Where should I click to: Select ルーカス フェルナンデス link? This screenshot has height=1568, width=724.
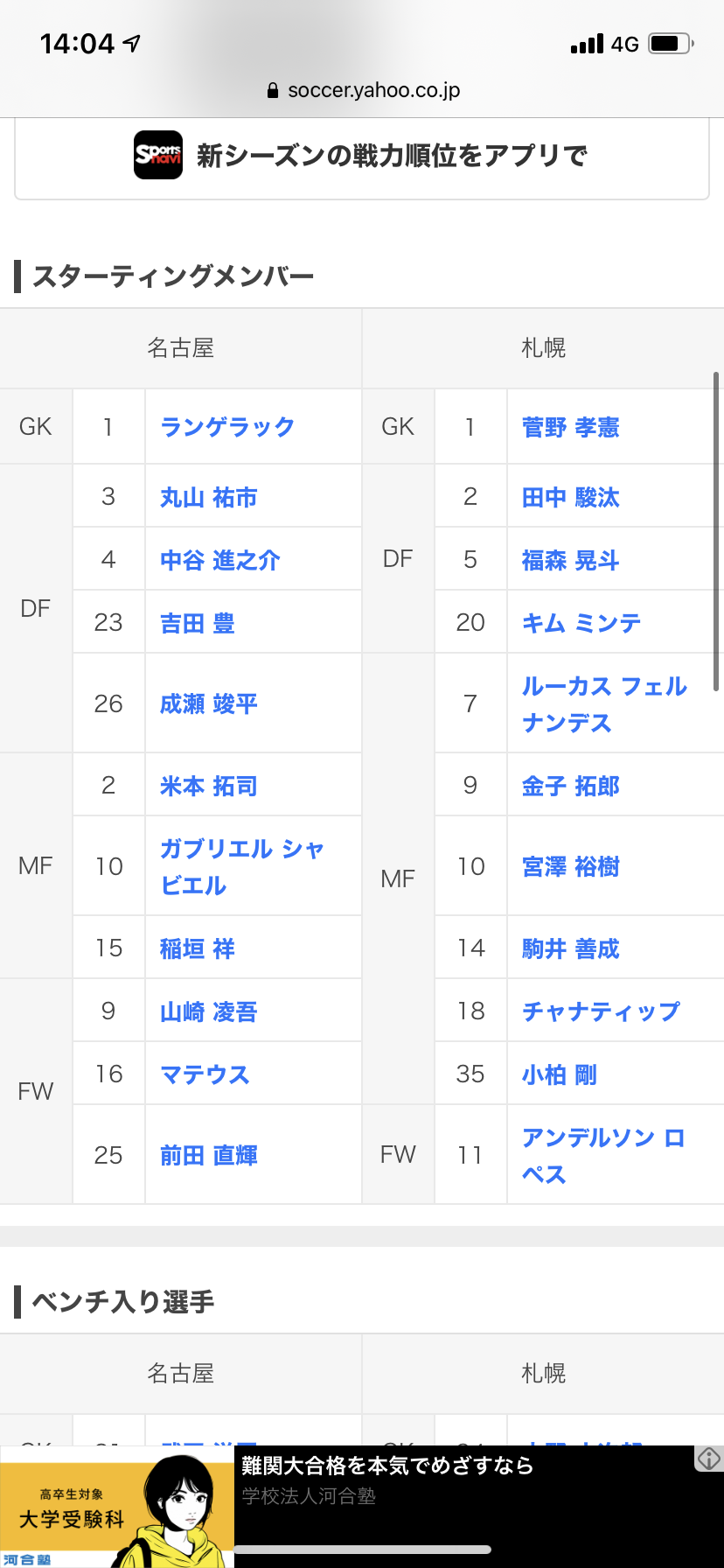click(x=605, y=703)
